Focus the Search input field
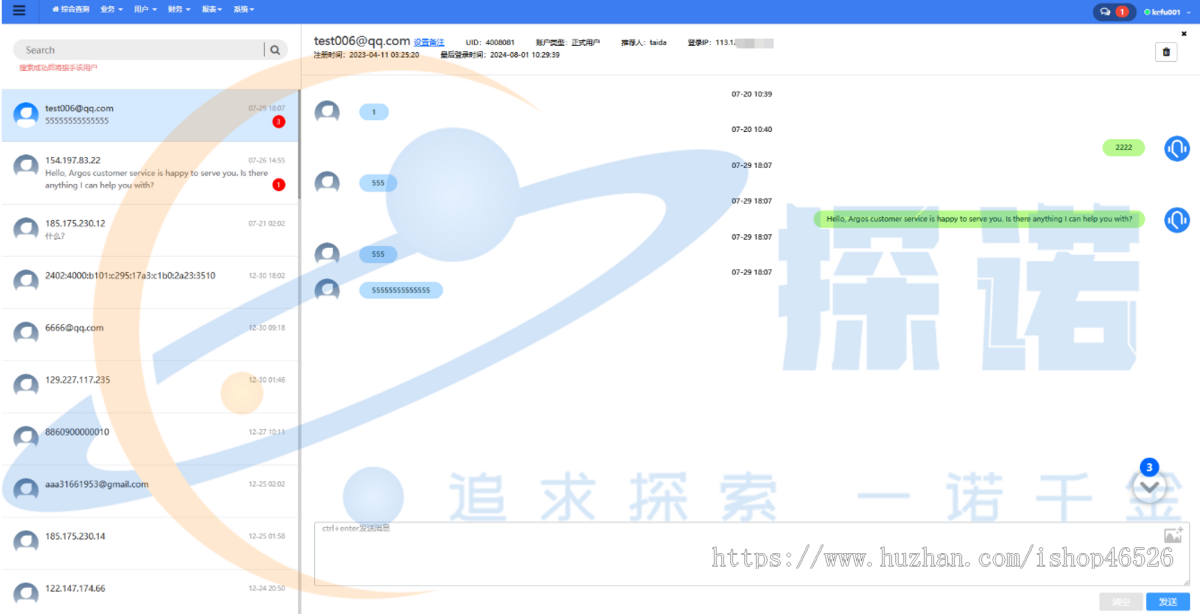 [x=140, y=49]
